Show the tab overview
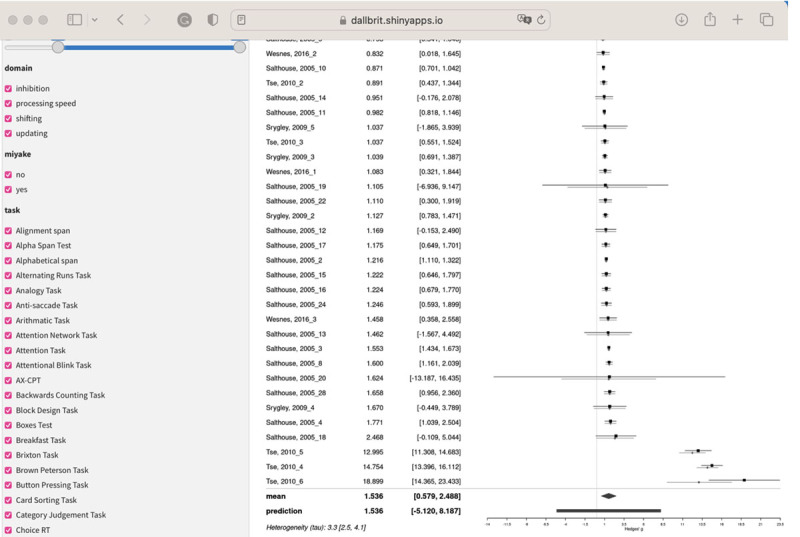The image size is (800, 537). pyautogui.click(x=766, y=19)
